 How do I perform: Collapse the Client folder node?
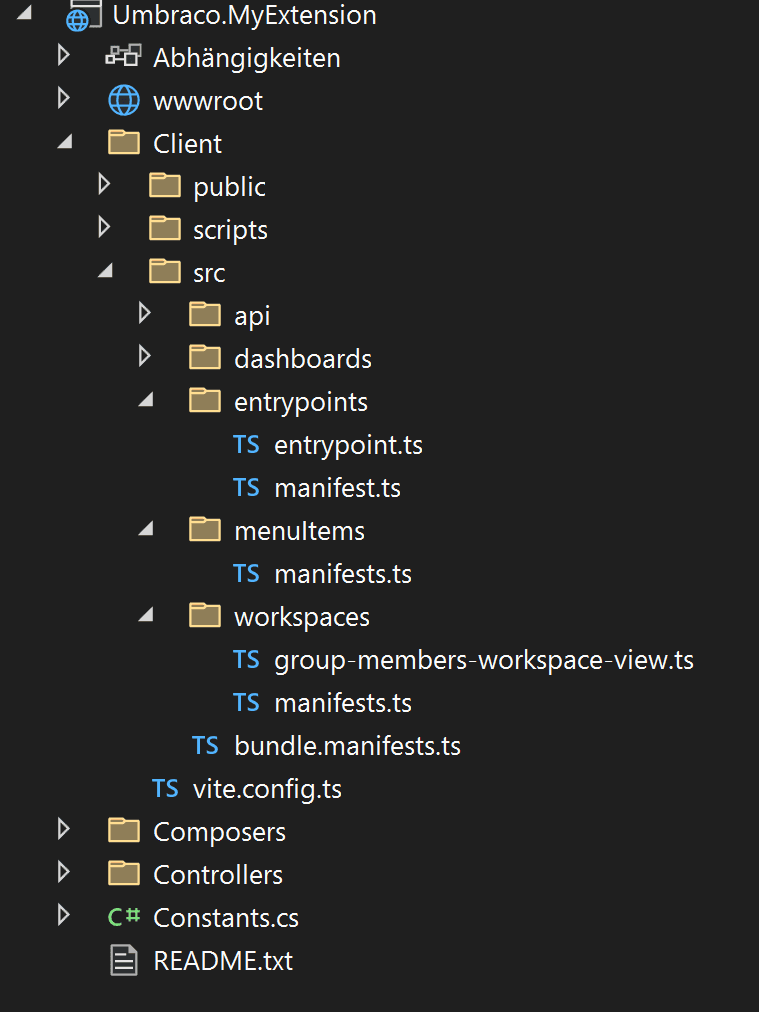coord(65,143)
